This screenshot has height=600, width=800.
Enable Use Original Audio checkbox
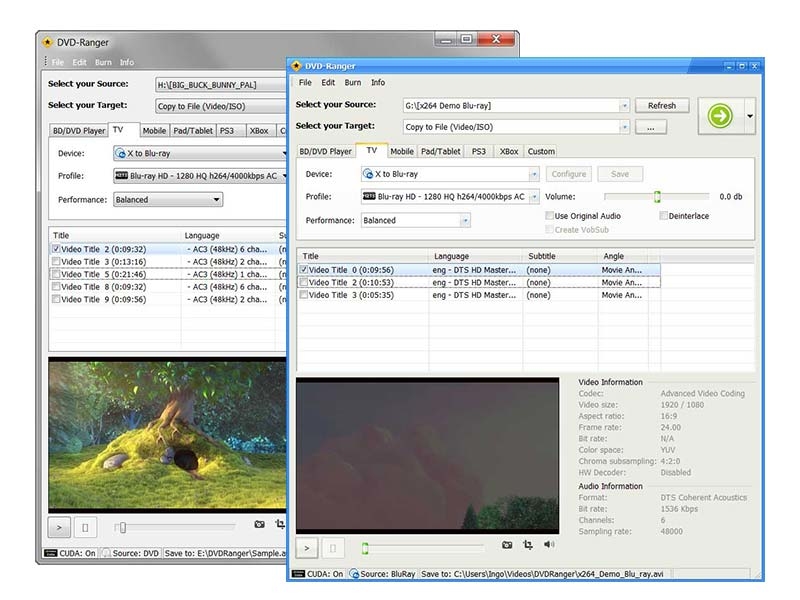549,216
